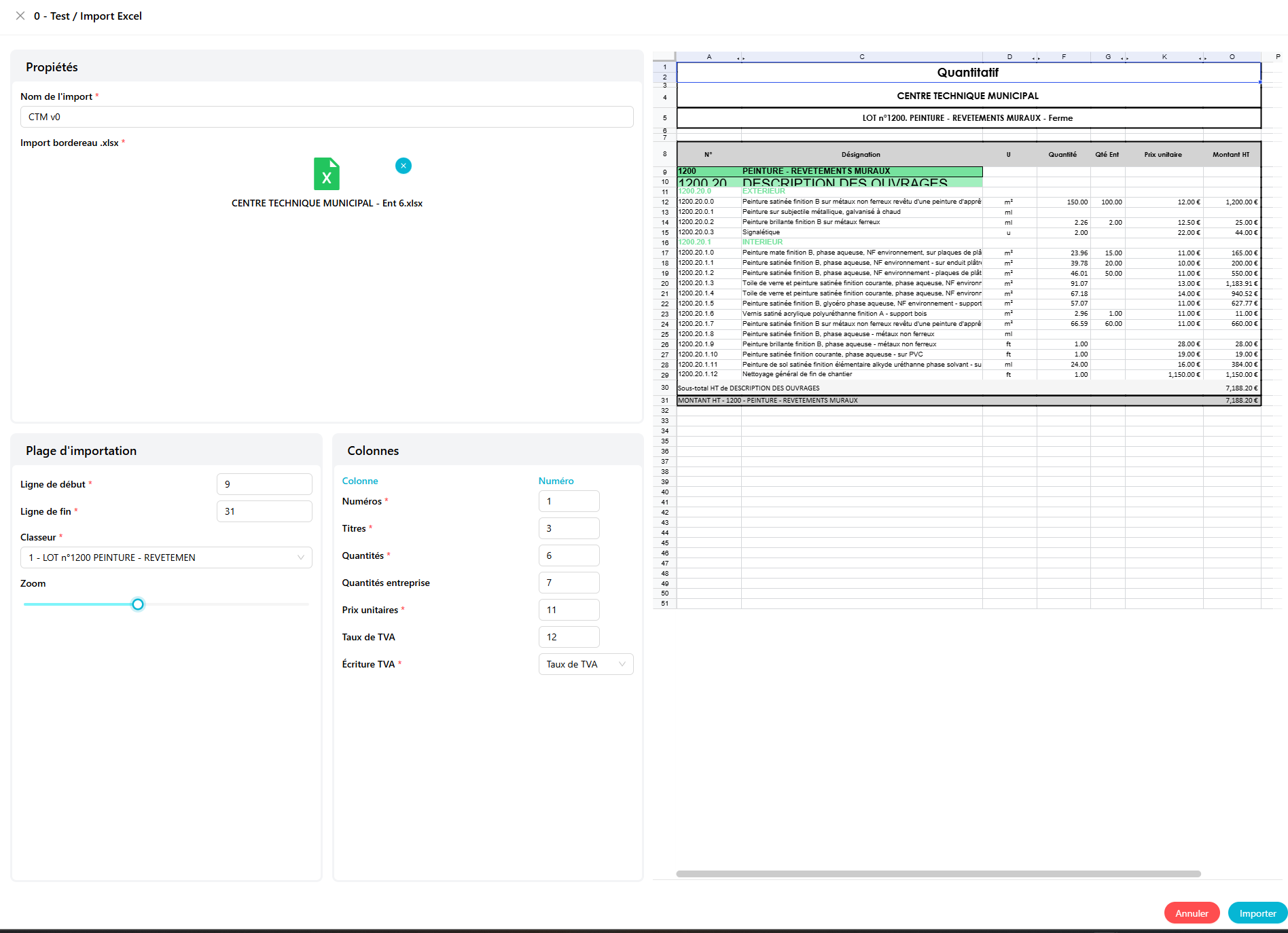Viewport: 1288px width, 933px height.
Task: Click the 'Désignation' column title cell
Action: point(861,155)
